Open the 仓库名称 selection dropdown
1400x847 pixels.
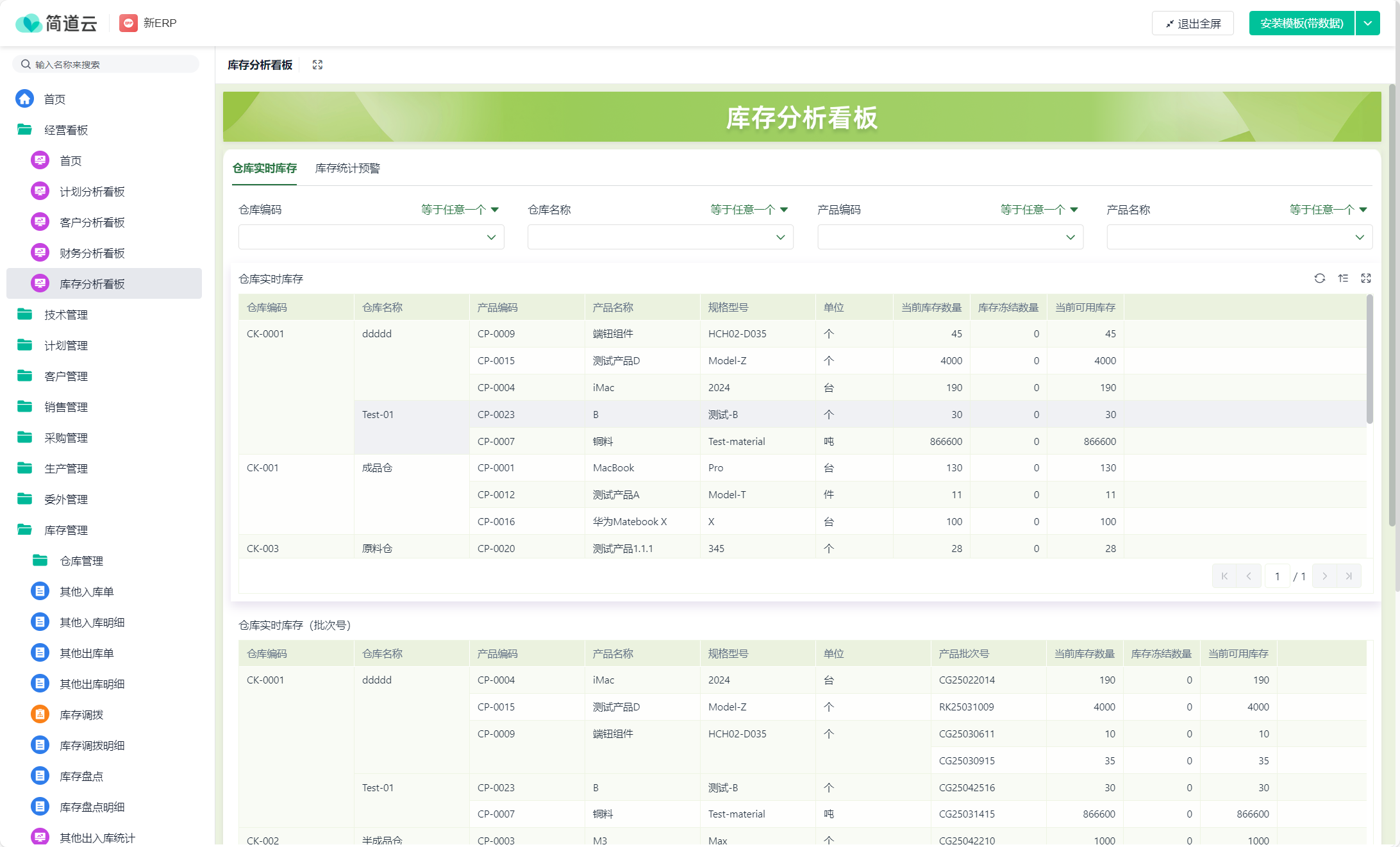(x=660, y=237)
